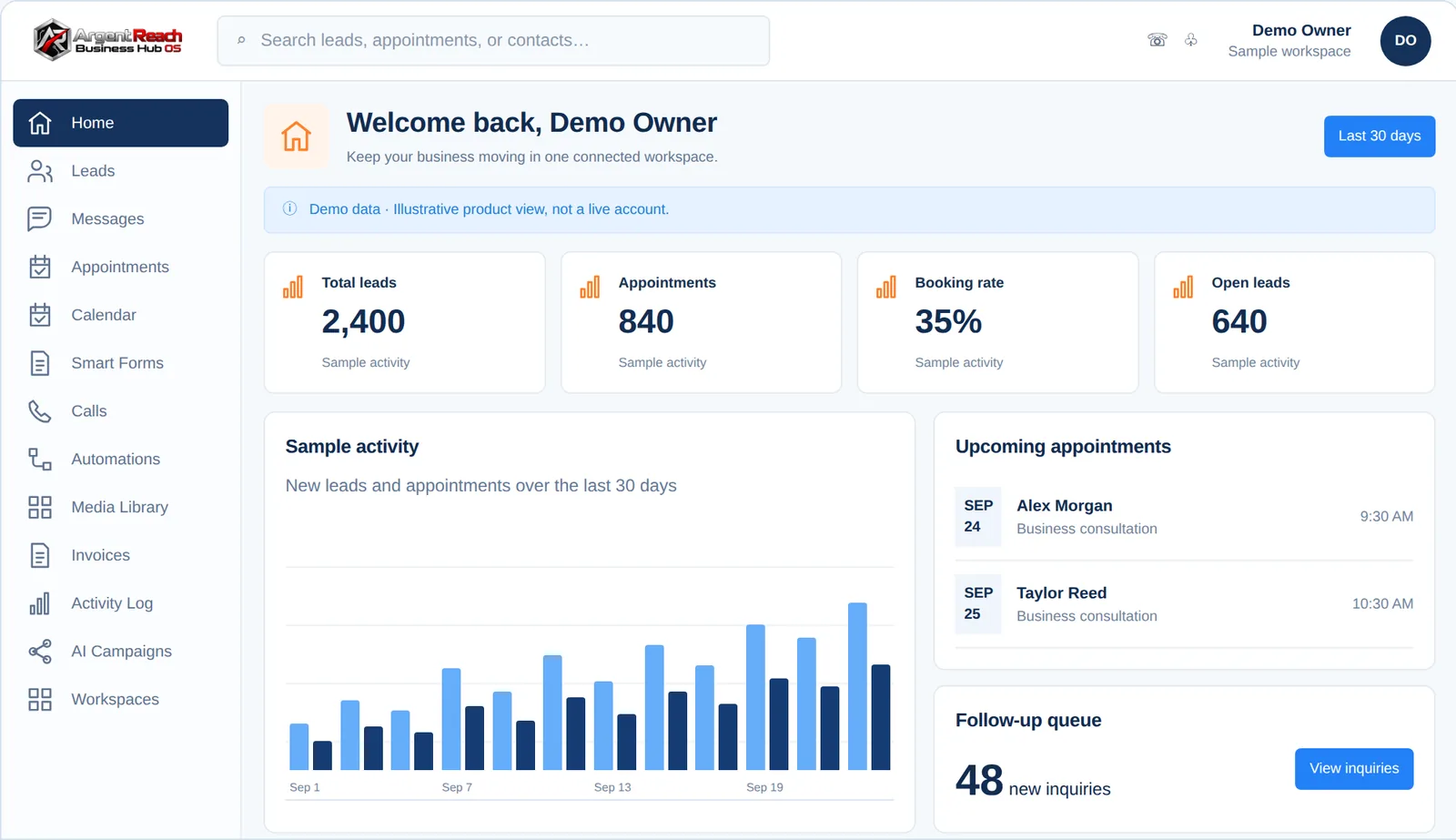Click the 10:30 AM appointment time

click(1382, 604)
